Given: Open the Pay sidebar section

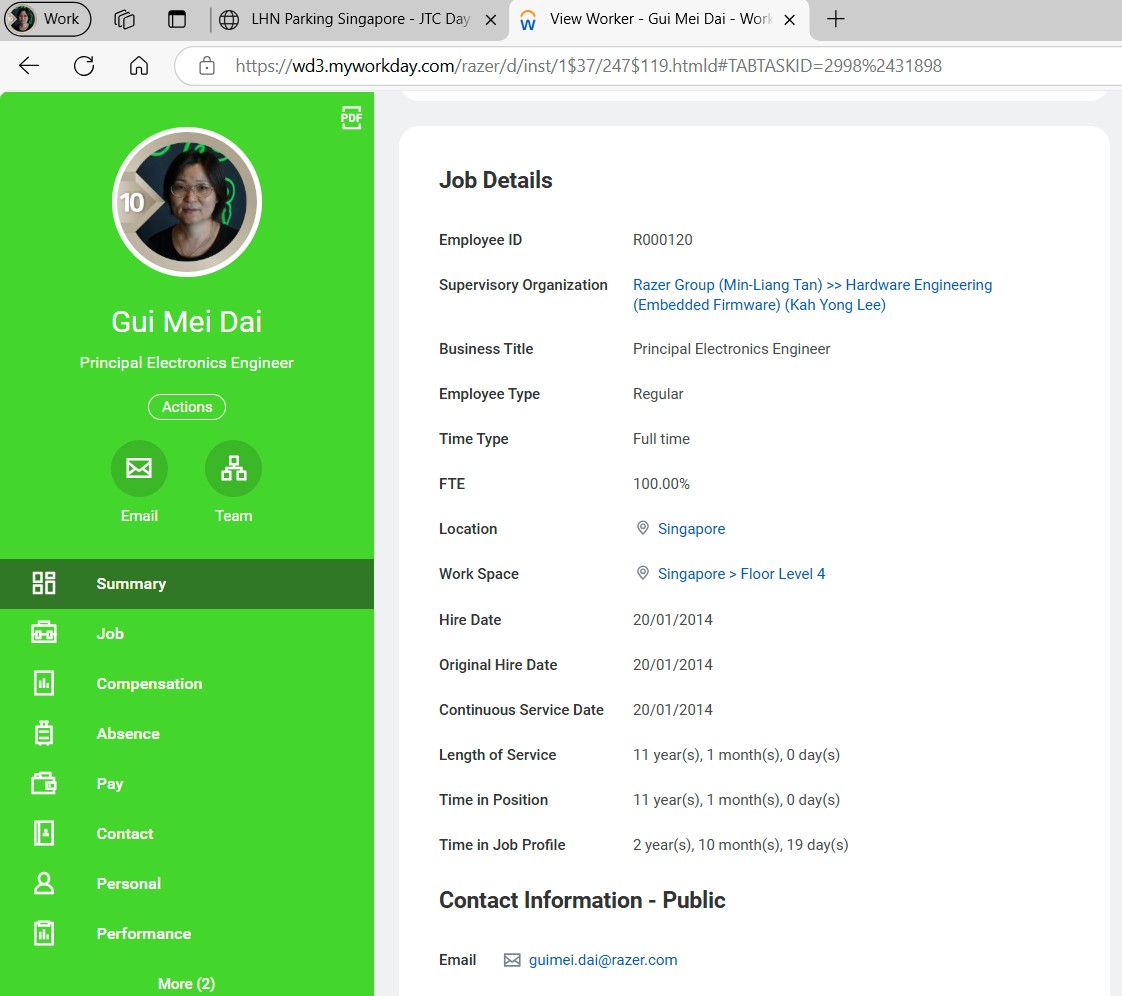Looking at the screenshot, I should (x=187, y=784).
